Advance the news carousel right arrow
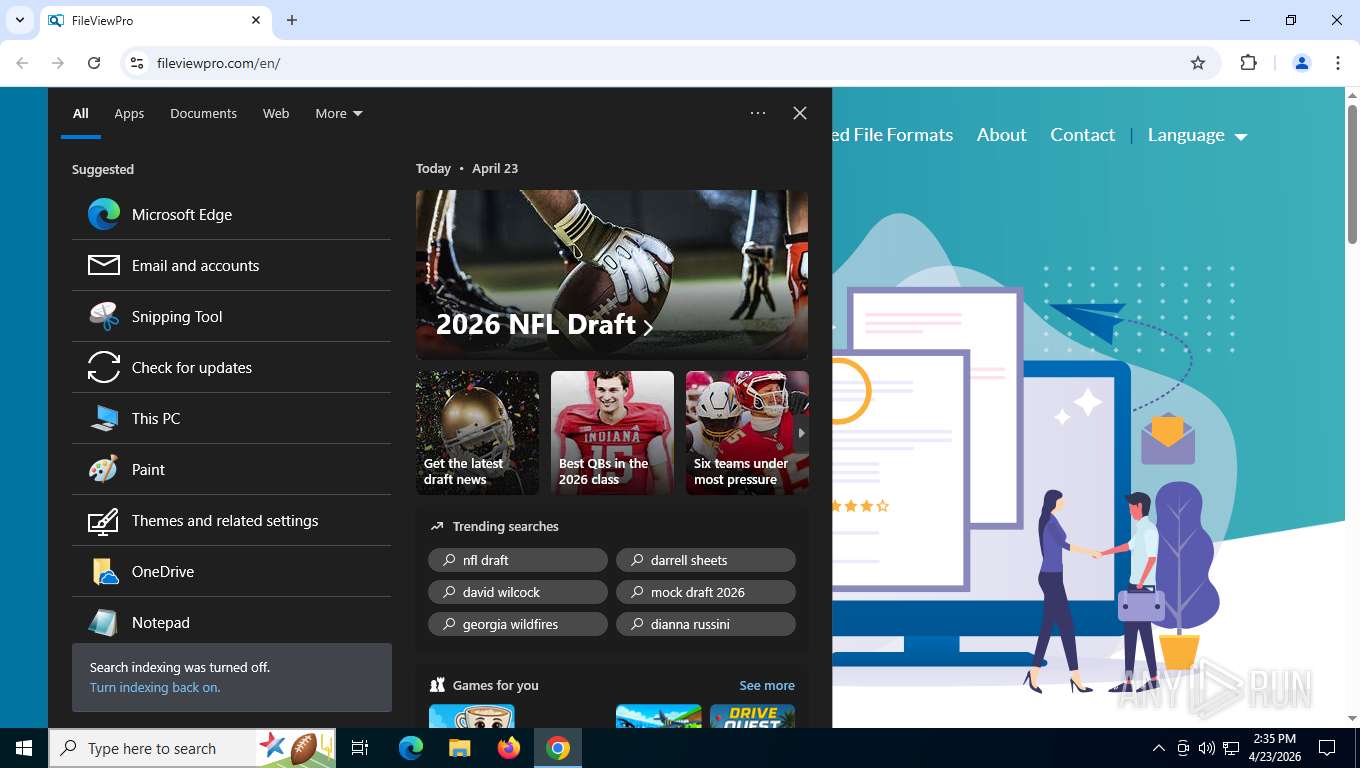 click(x=801, y=433)
